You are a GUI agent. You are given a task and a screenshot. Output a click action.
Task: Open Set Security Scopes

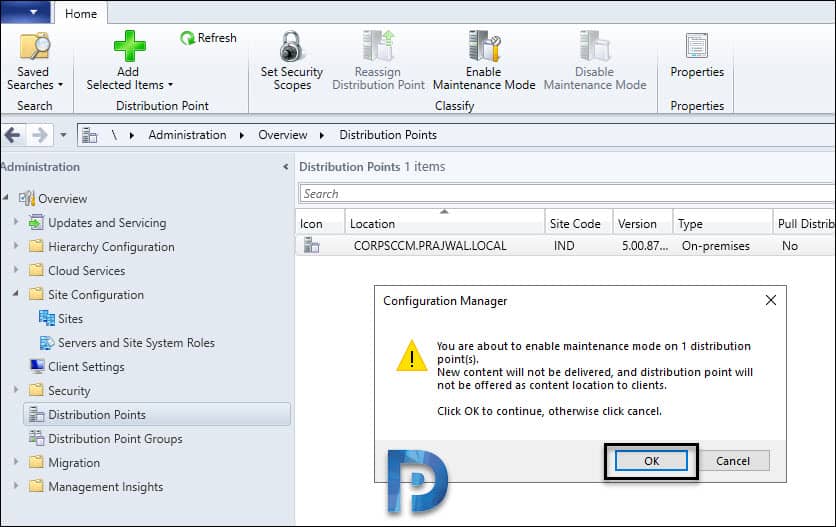point(292,61)
